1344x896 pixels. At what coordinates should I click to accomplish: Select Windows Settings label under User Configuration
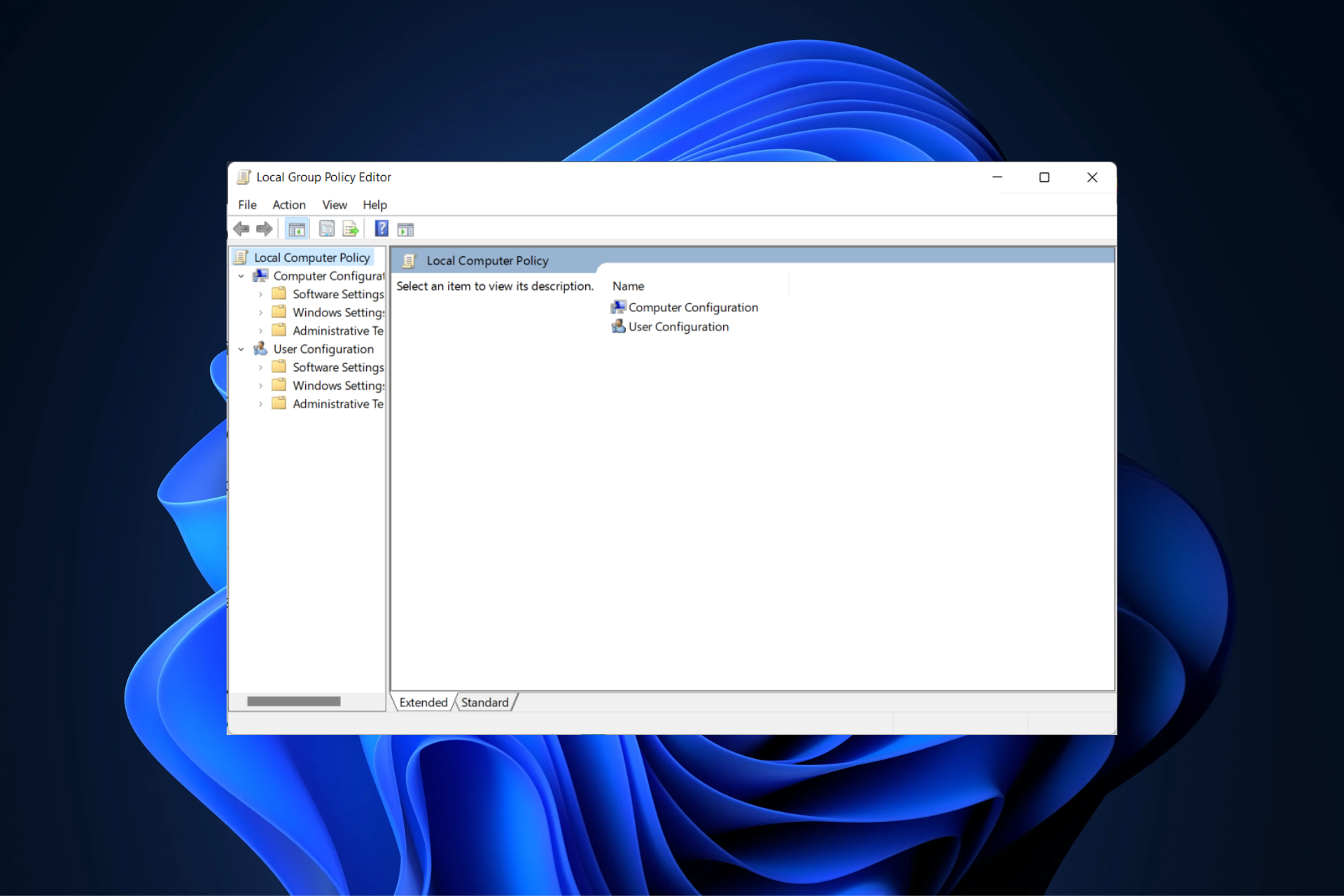[x=339, y=385]
